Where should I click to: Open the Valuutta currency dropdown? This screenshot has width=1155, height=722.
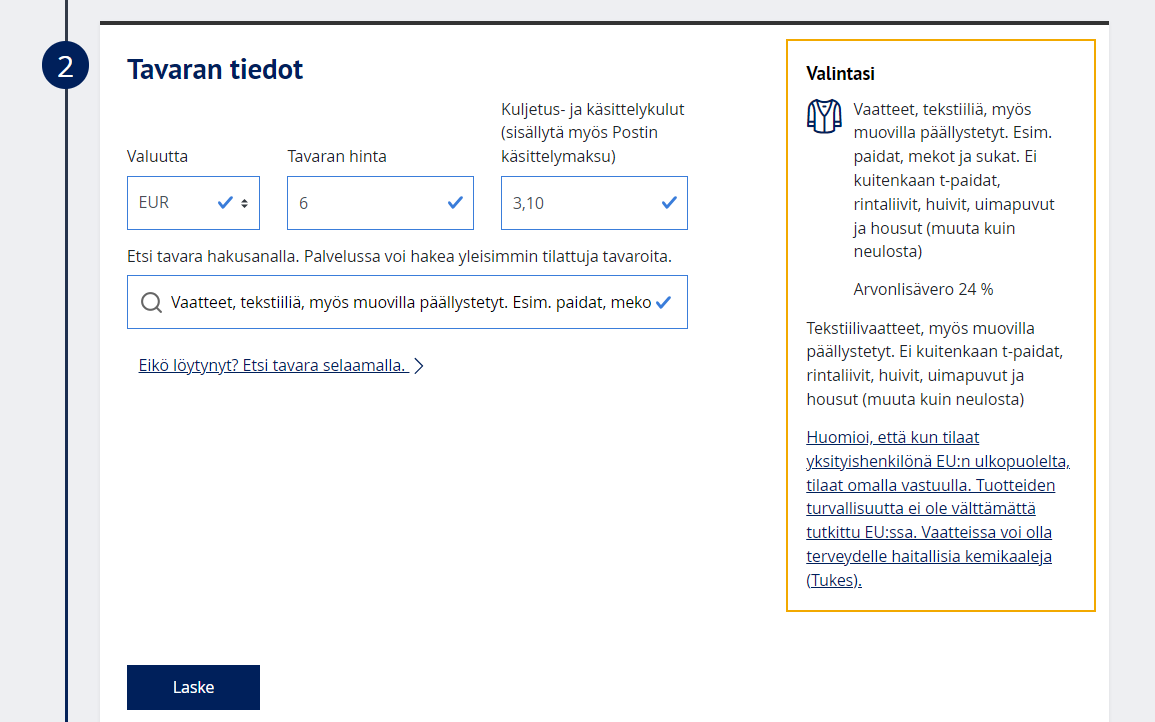180,203
